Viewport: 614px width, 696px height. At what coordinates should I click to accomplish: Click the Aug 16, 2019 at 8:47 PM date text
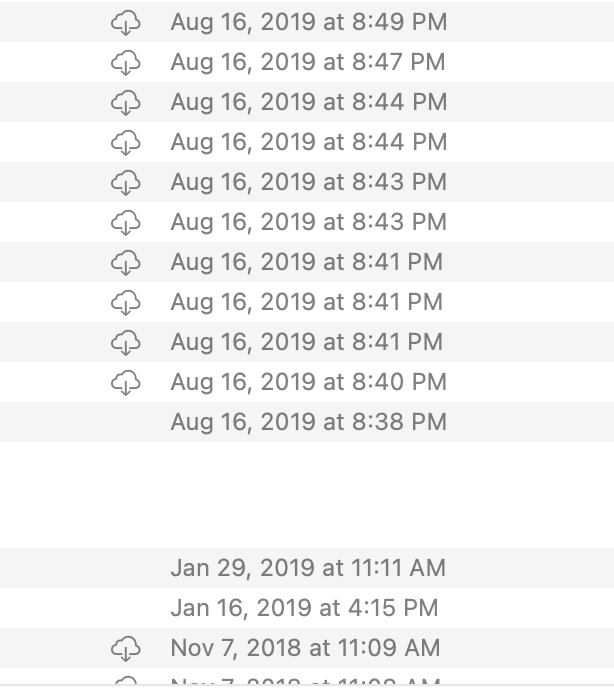click(308, 62)
